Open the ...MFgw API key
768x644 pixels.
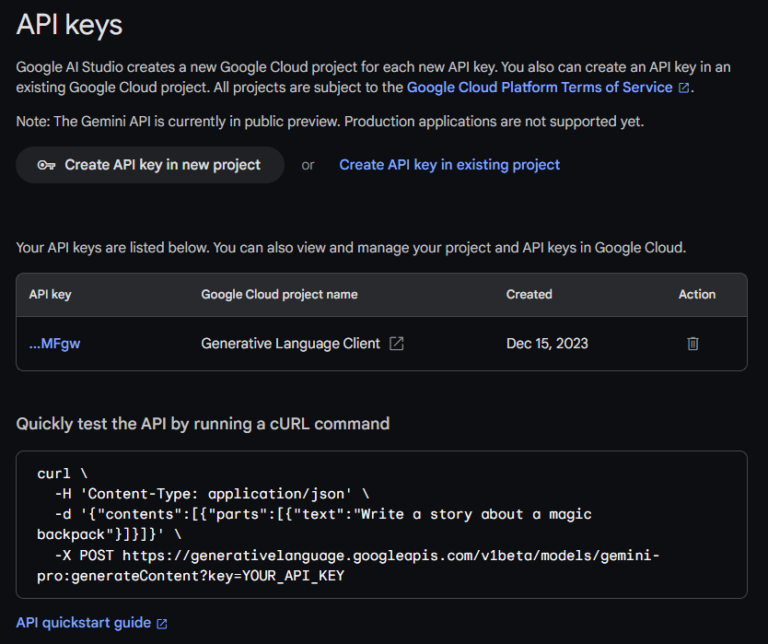pyautogui.click(x=54, y=344)
